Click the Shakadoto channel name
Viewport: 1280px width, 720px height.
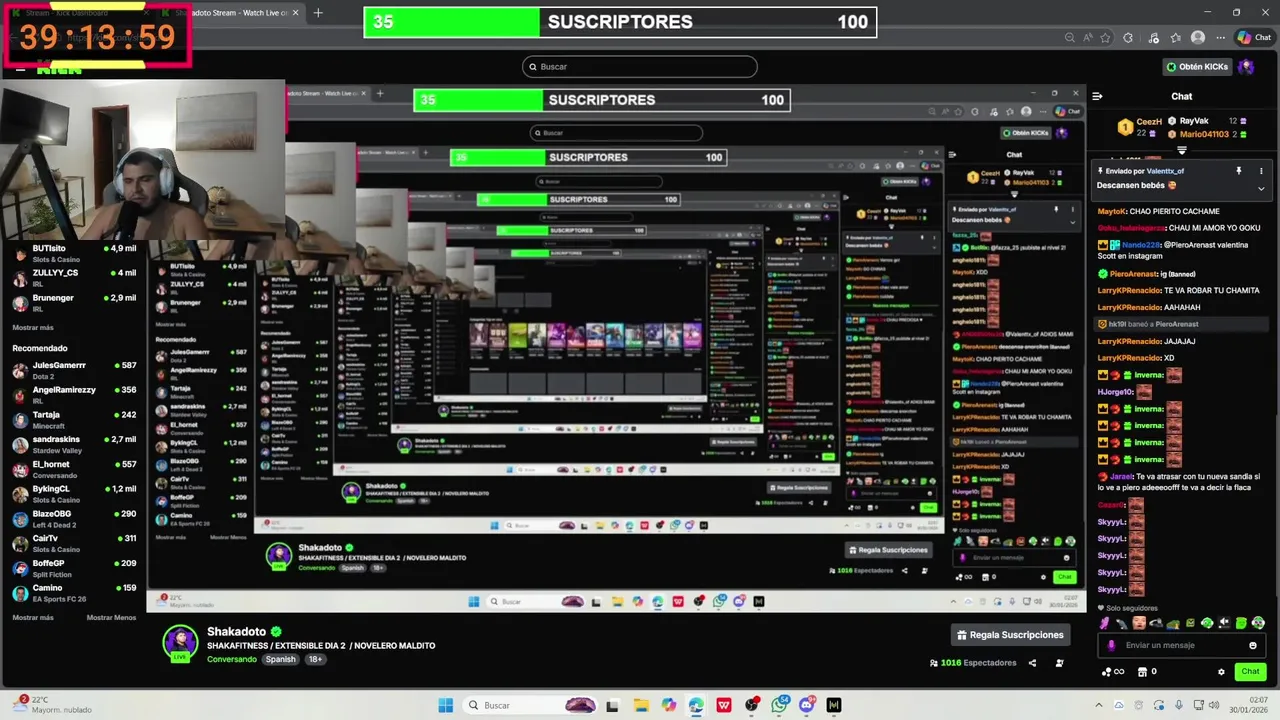pos(237,632)
